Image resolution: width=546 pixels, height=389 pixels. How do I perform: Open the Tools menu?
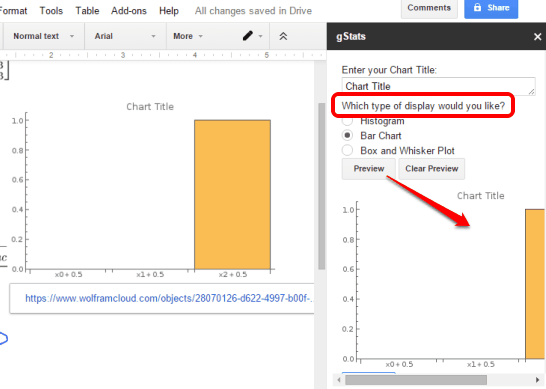[x=51, y=11]
